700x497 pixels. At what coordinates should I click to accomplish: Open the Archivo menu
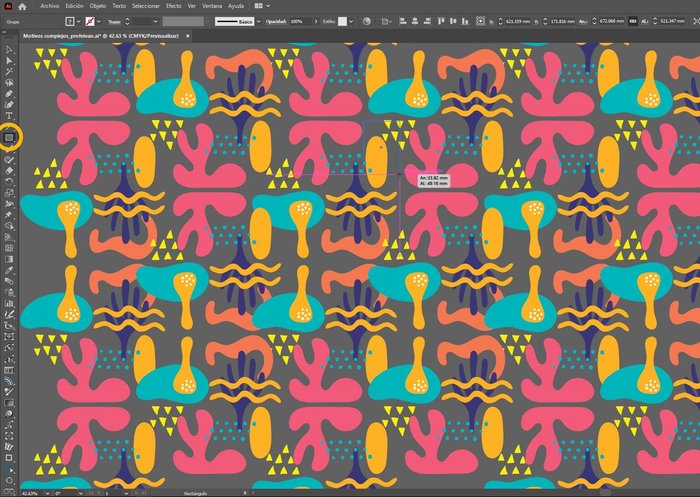coord(49,6)
